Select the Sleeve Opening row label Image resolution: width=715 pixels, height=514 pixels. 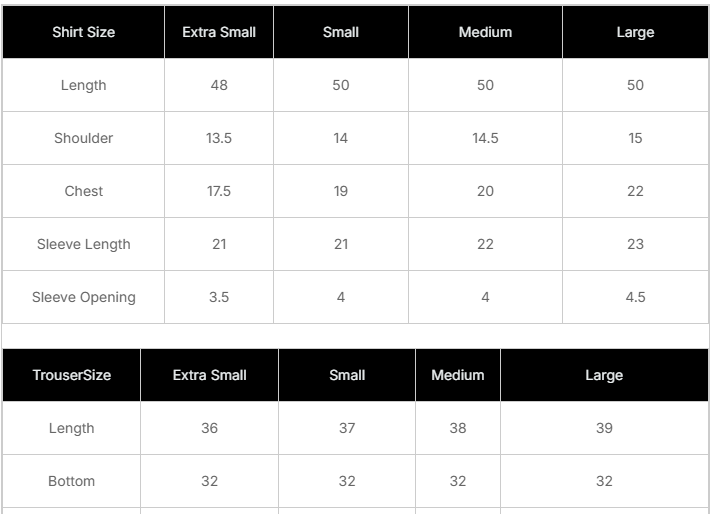coord(83,297)
